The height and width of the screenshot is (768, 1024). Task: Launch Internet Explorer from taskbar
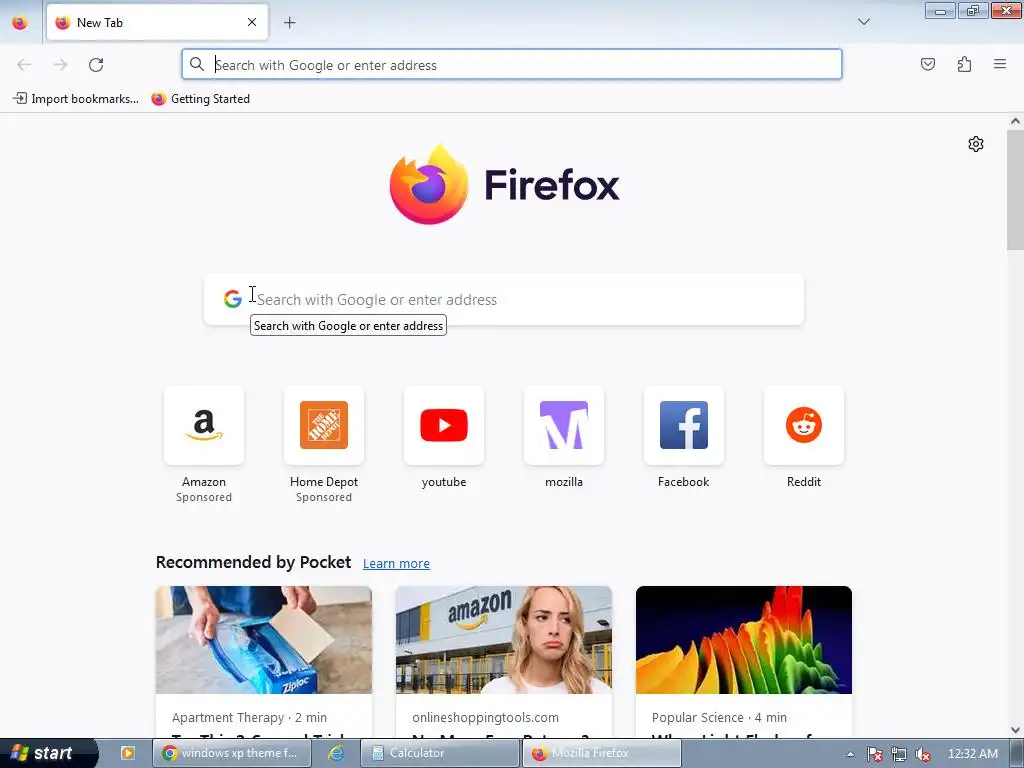pyautogui.click(x=336, y=753)
